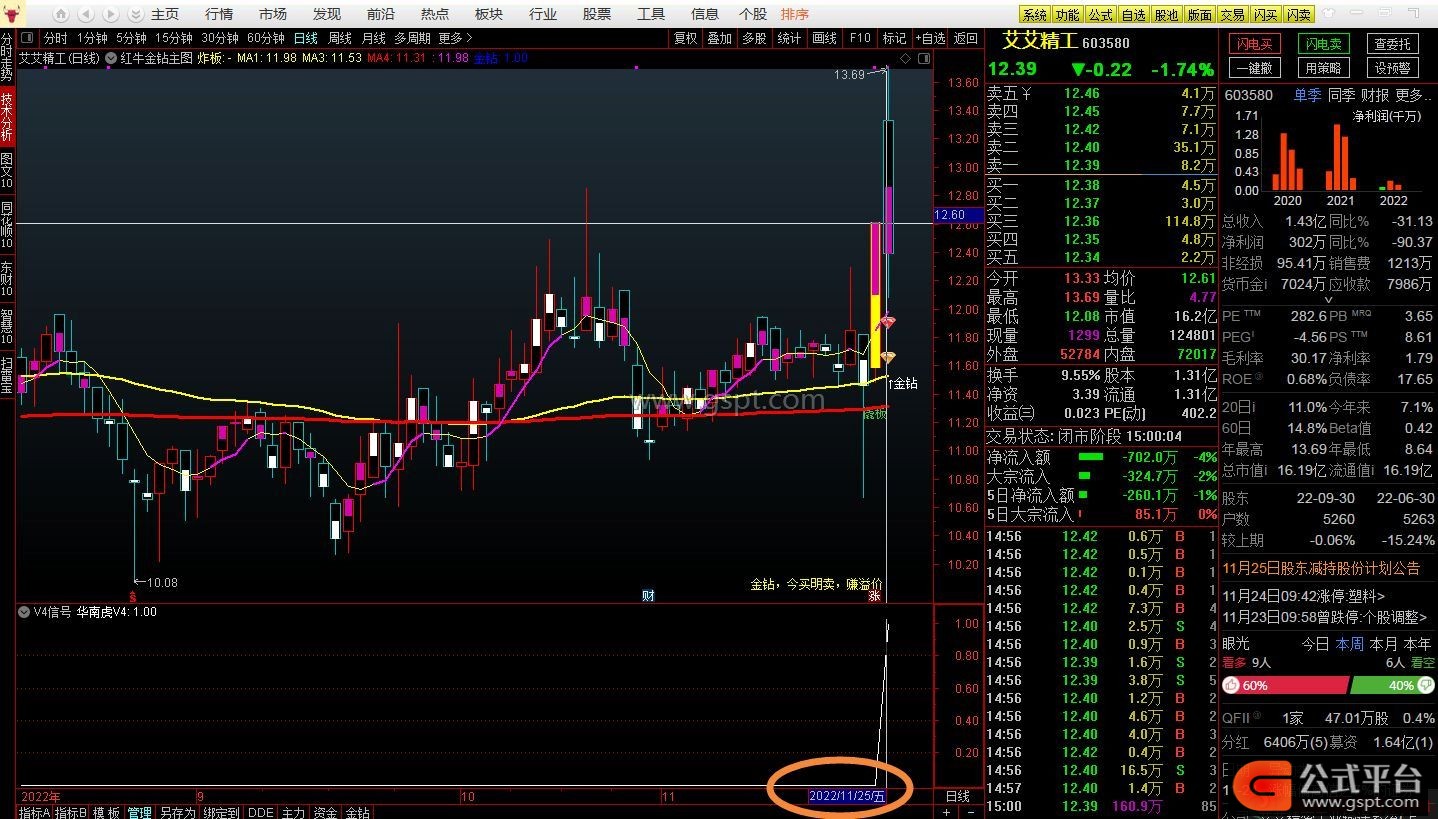Image resolution: width=1438 pixels, height=819 pixels.
Task: Click the upper red diamond signal icon on candle
Action: coord(887,322)
